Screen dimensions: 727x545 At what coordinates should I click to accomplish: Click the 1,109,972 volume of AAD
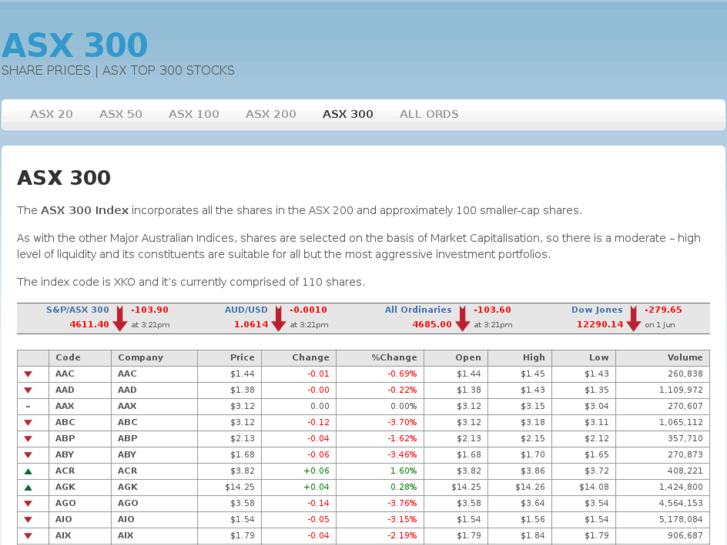tap(681, 390)
